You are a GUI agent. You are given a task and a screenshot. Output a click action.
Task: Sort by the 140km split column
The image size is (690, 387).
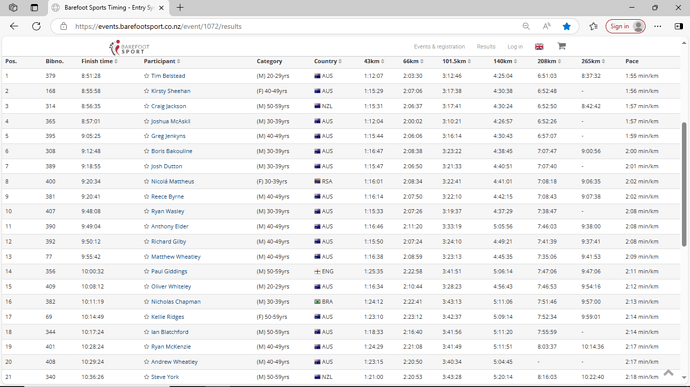(505, 61)
